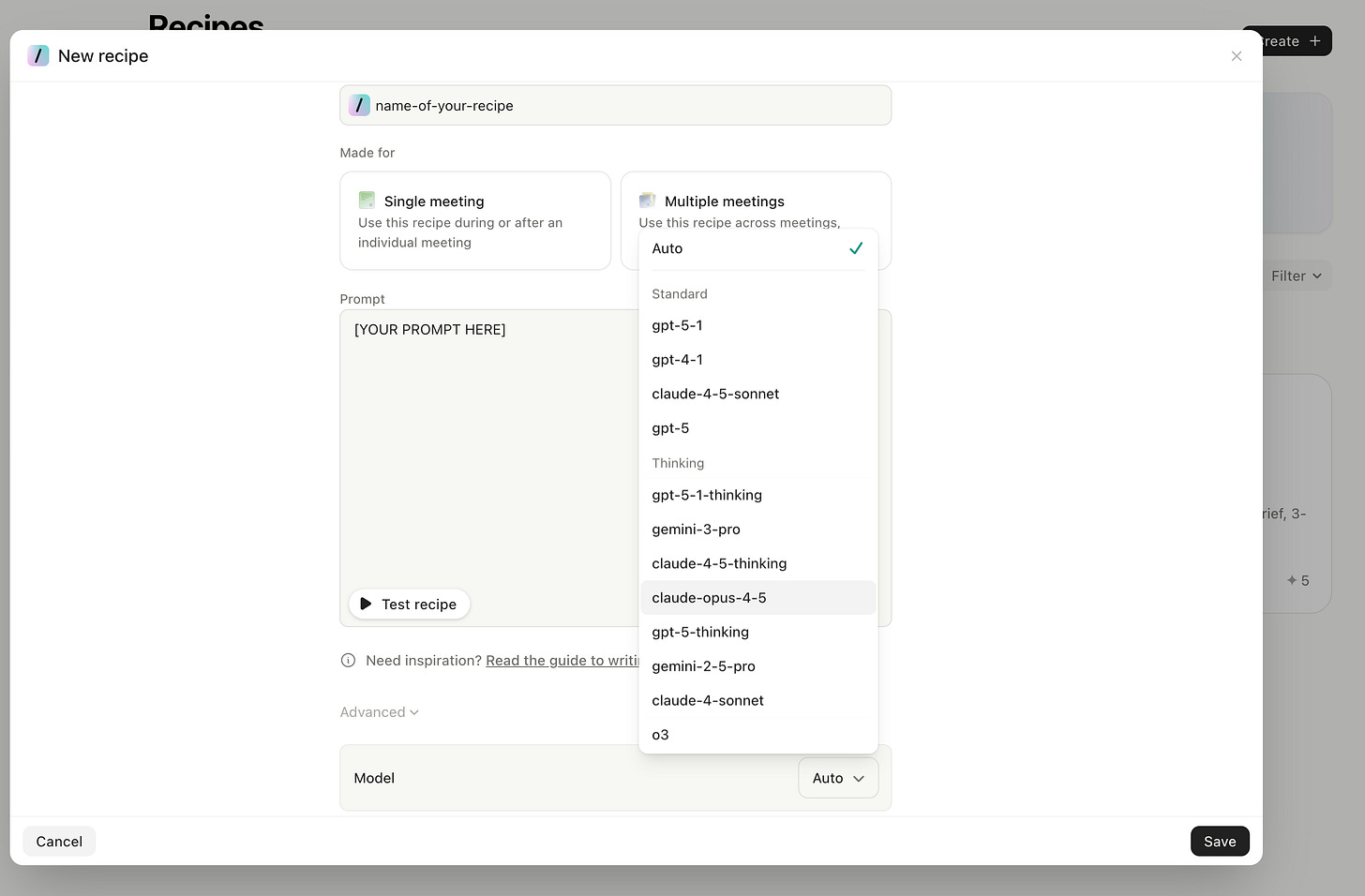
Task: Click the Thinking group heading
Action: (x=678, y=463)
